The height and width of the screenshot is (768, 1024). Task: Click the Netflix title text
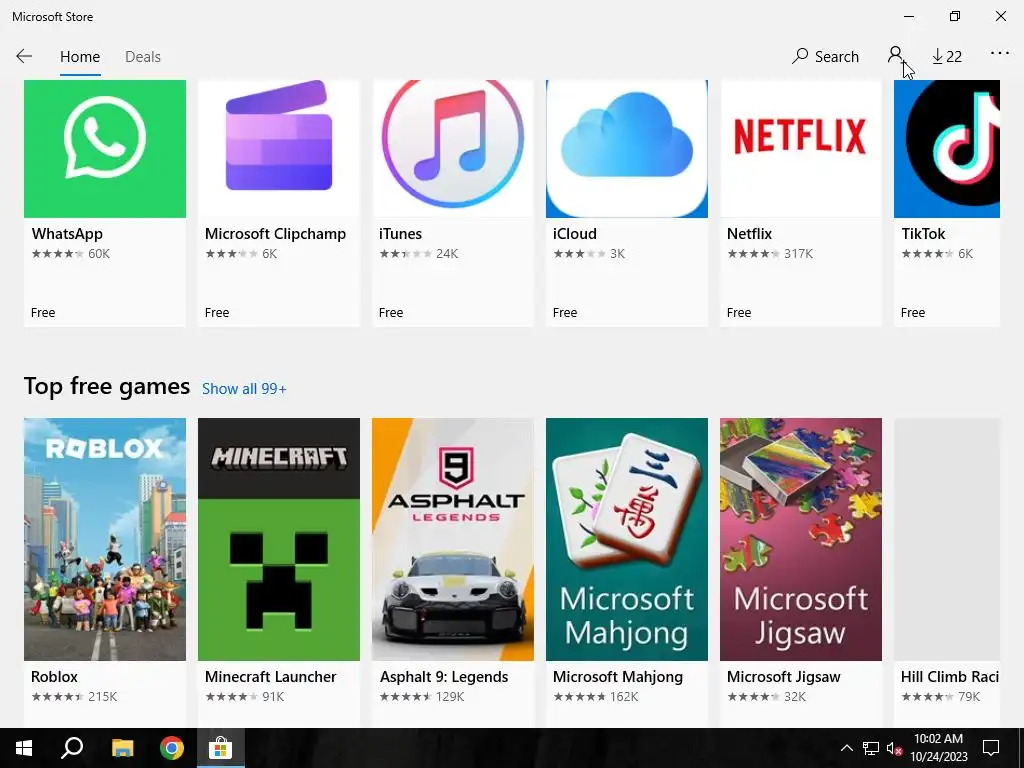[749, 234]
